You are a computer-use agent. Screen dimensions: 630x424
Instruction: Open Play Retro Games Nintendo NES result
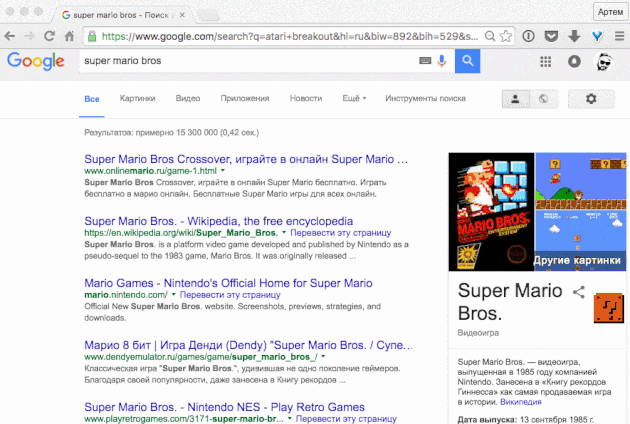tap(224, 407)
